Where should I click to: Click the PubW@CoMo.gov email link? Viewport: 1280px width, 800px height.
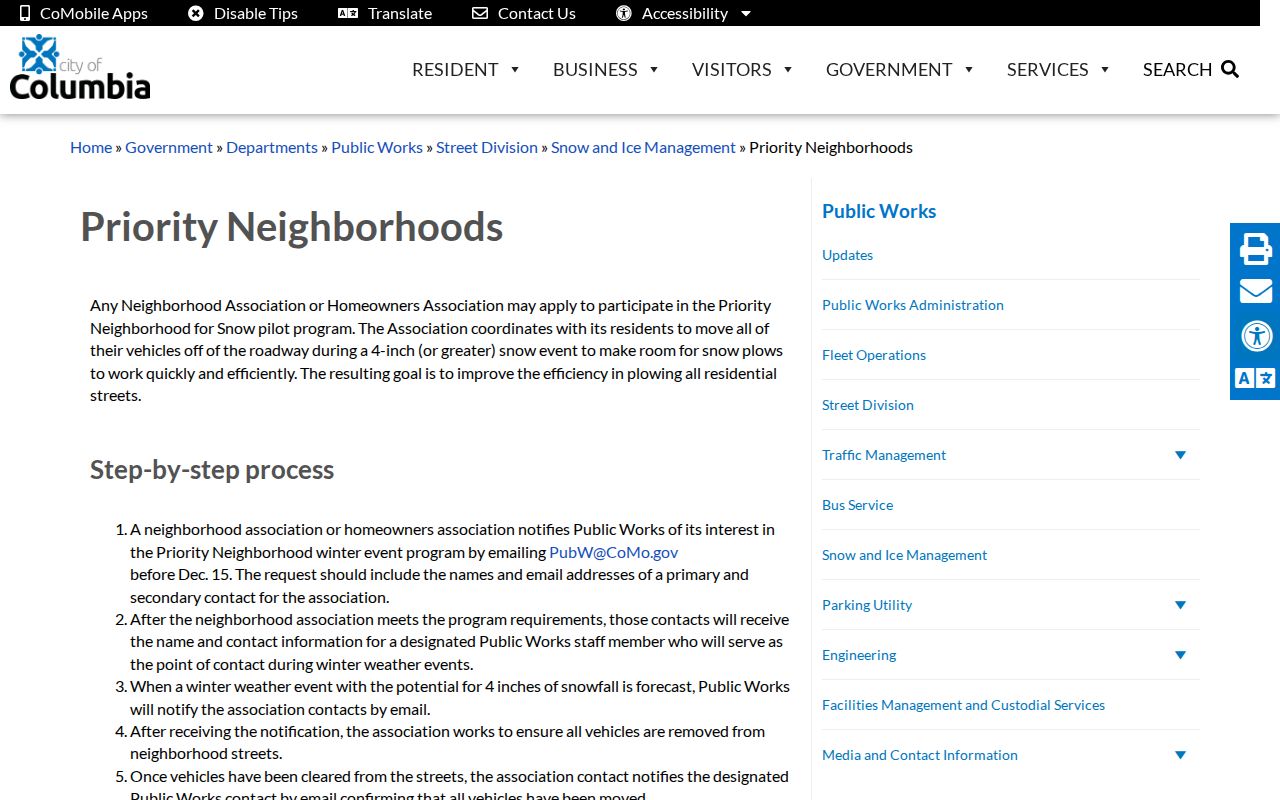point(614,552)
